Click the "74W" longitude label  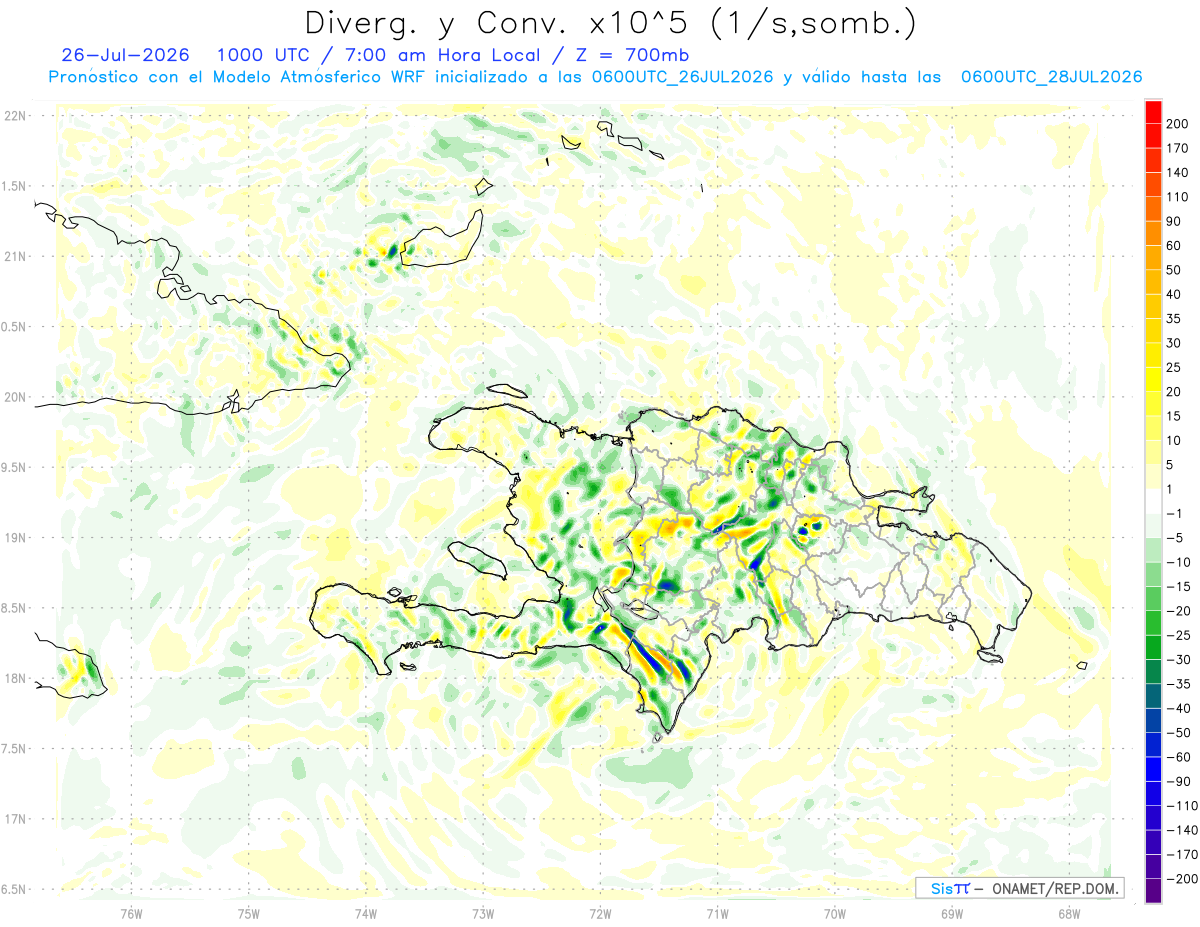tap(366, 913)
